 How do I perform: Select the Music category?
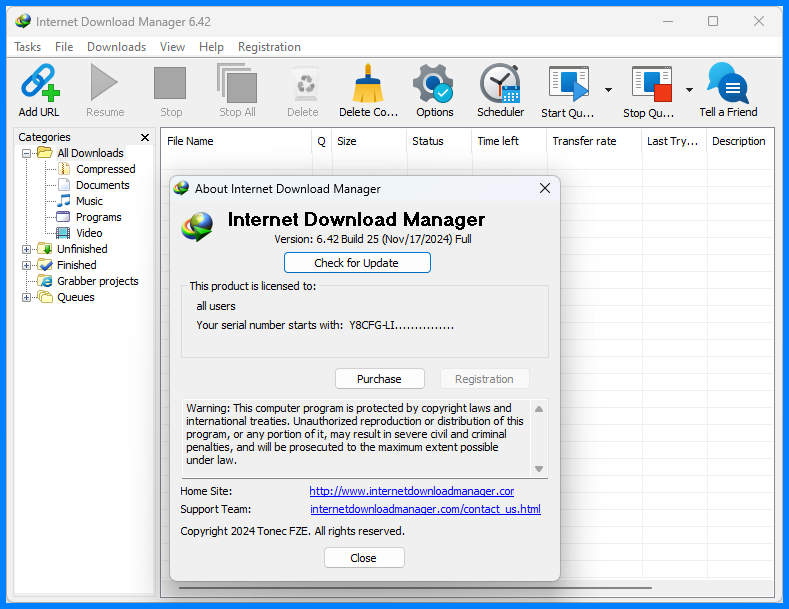pos(89,201)
